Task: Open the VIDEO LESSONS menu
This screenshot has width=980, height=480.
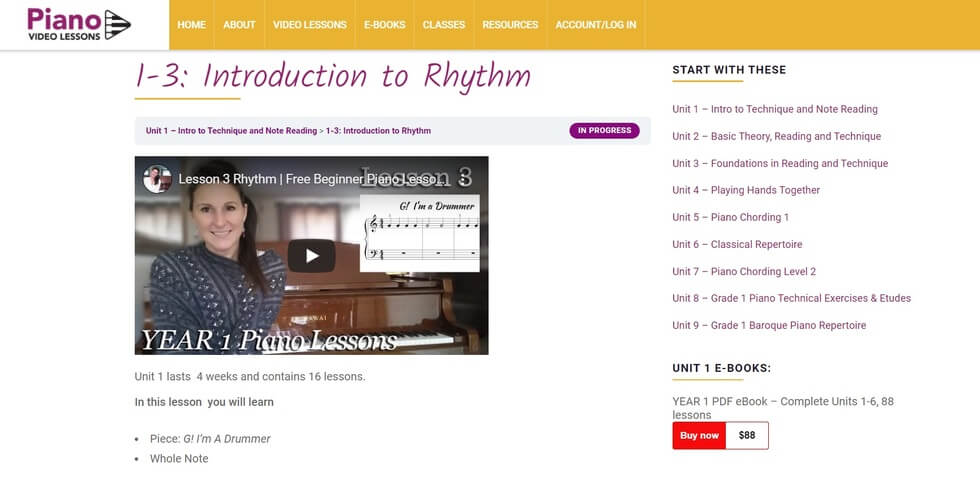Action: [x=309, y=25]
